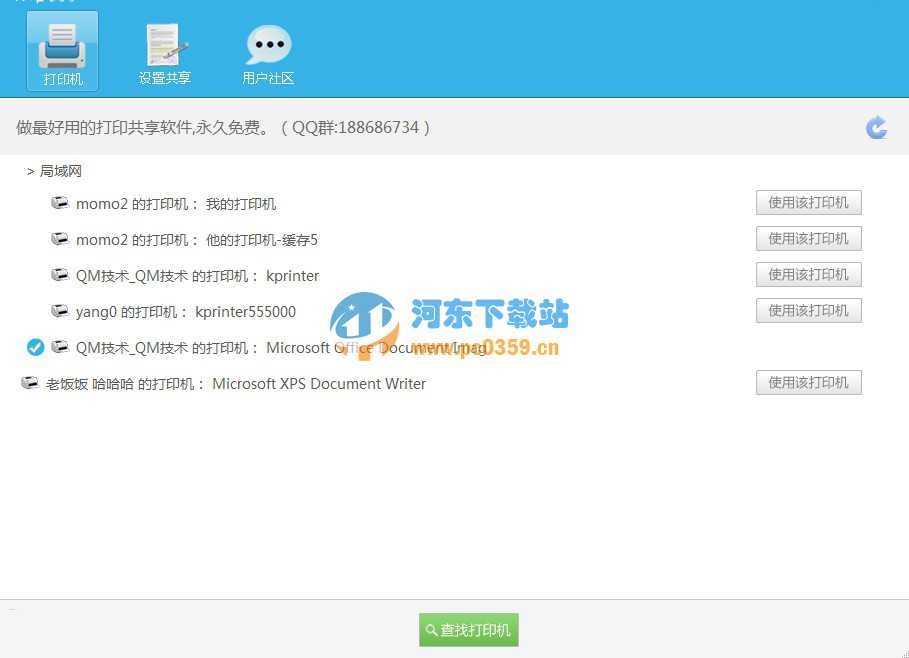Viewport: 909px width, 658px height.
Task: Click the 查找打印机 search button
Action: [468, 630]
